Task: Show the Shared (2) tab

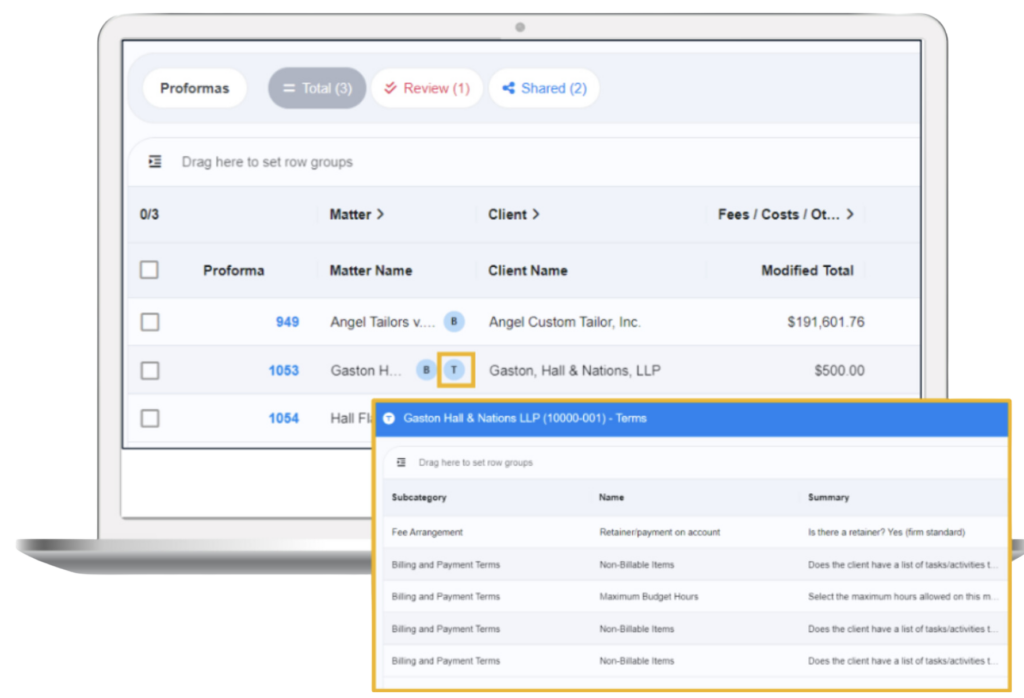Action: click(544, 88)
